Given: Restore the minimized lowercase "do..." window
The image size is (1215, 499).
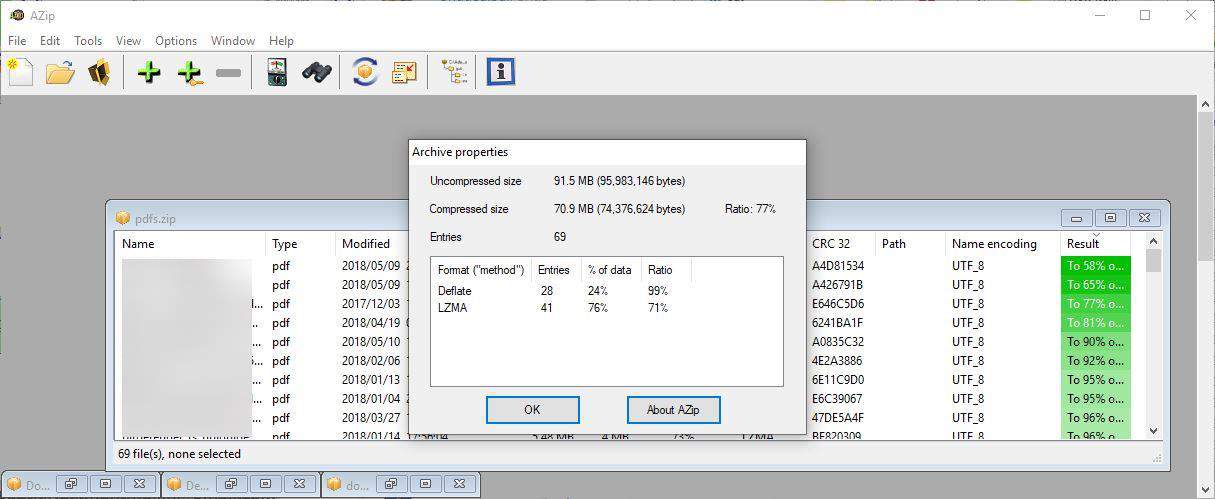Looking at the screenshot, I should [390, 484].
